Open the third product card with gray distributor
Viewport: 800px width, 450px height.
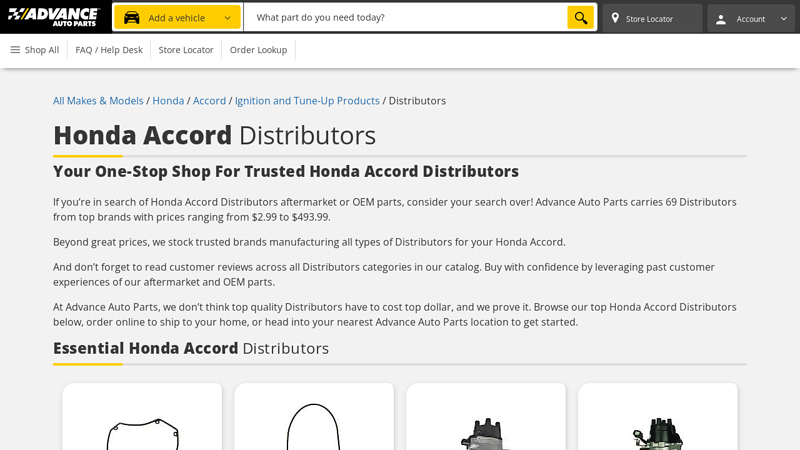pos(486,417)
